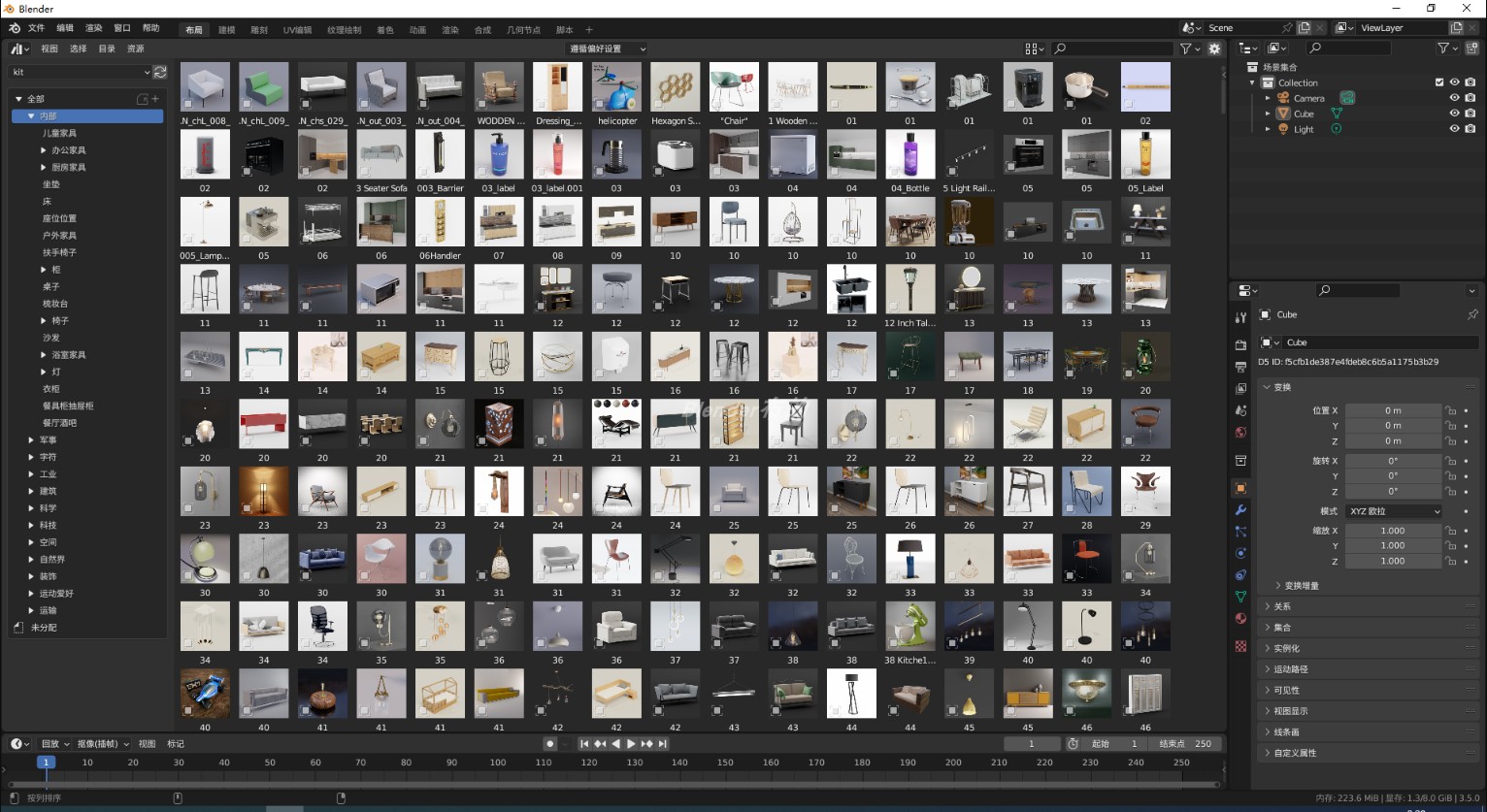Open the Render properties tab
This screenshot has width=1487, height=812.
[1240, 344]
